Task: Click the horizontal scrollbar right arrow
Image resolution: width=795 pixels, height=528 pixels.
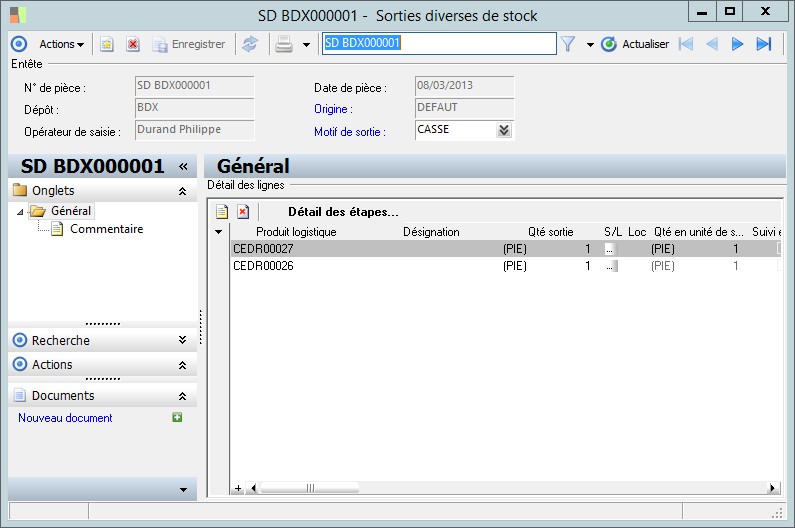Action: click(x=773, y=488)
